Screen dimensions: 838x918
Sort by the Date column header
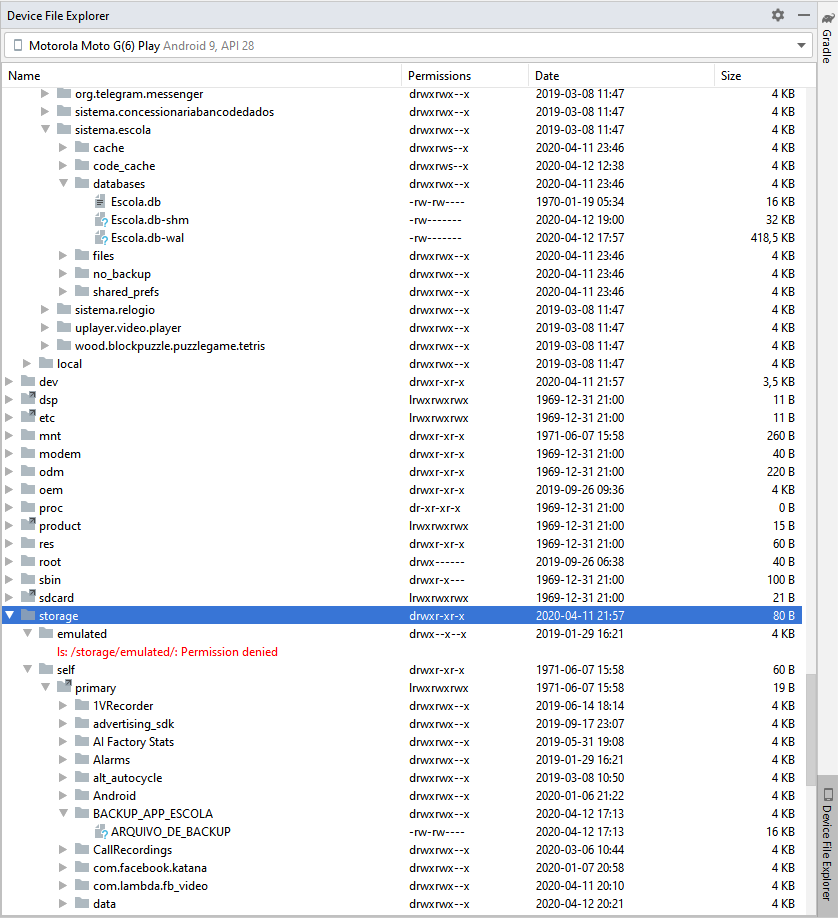click(x=547, y=76)
